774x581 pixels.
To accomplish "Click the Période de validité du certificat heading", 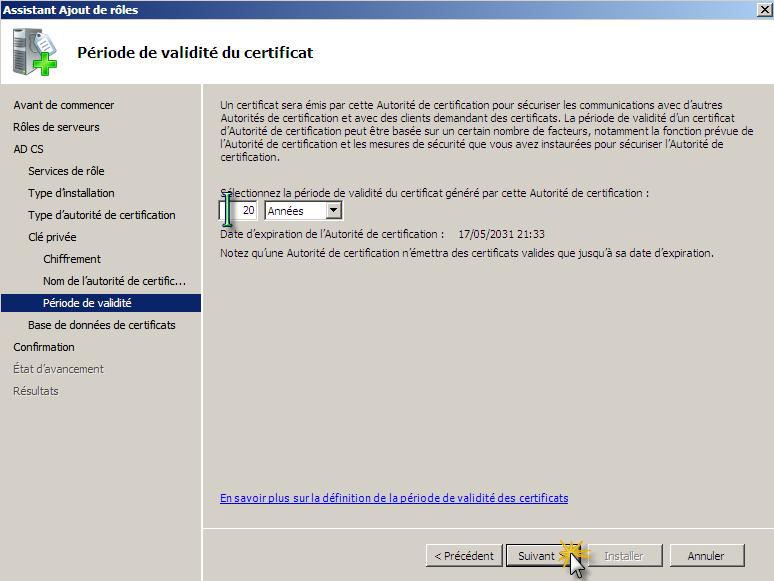I will [x=195, y=53].
